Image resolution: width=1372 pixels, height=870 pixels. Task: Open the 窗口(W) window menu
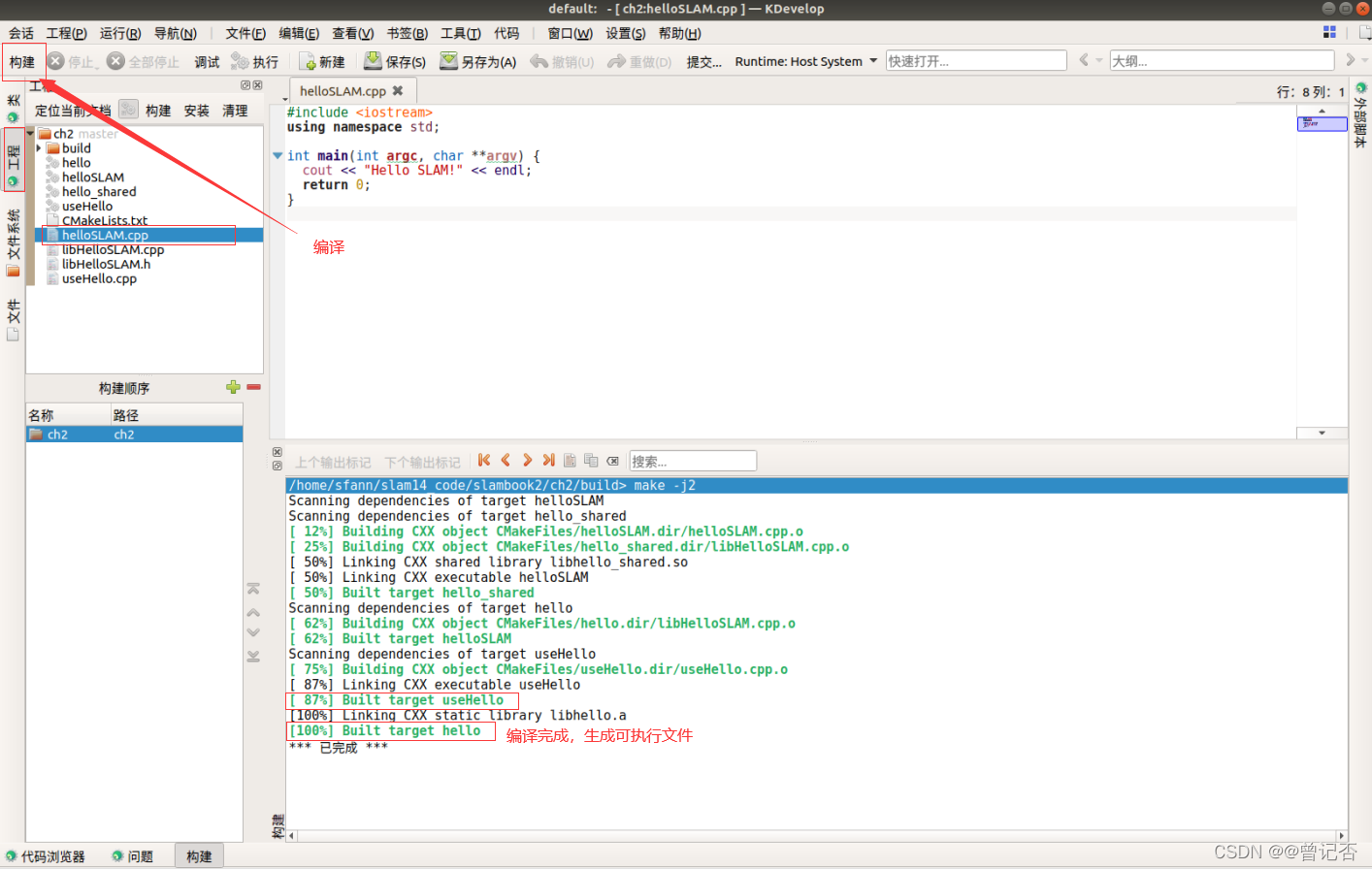(570, 33)
